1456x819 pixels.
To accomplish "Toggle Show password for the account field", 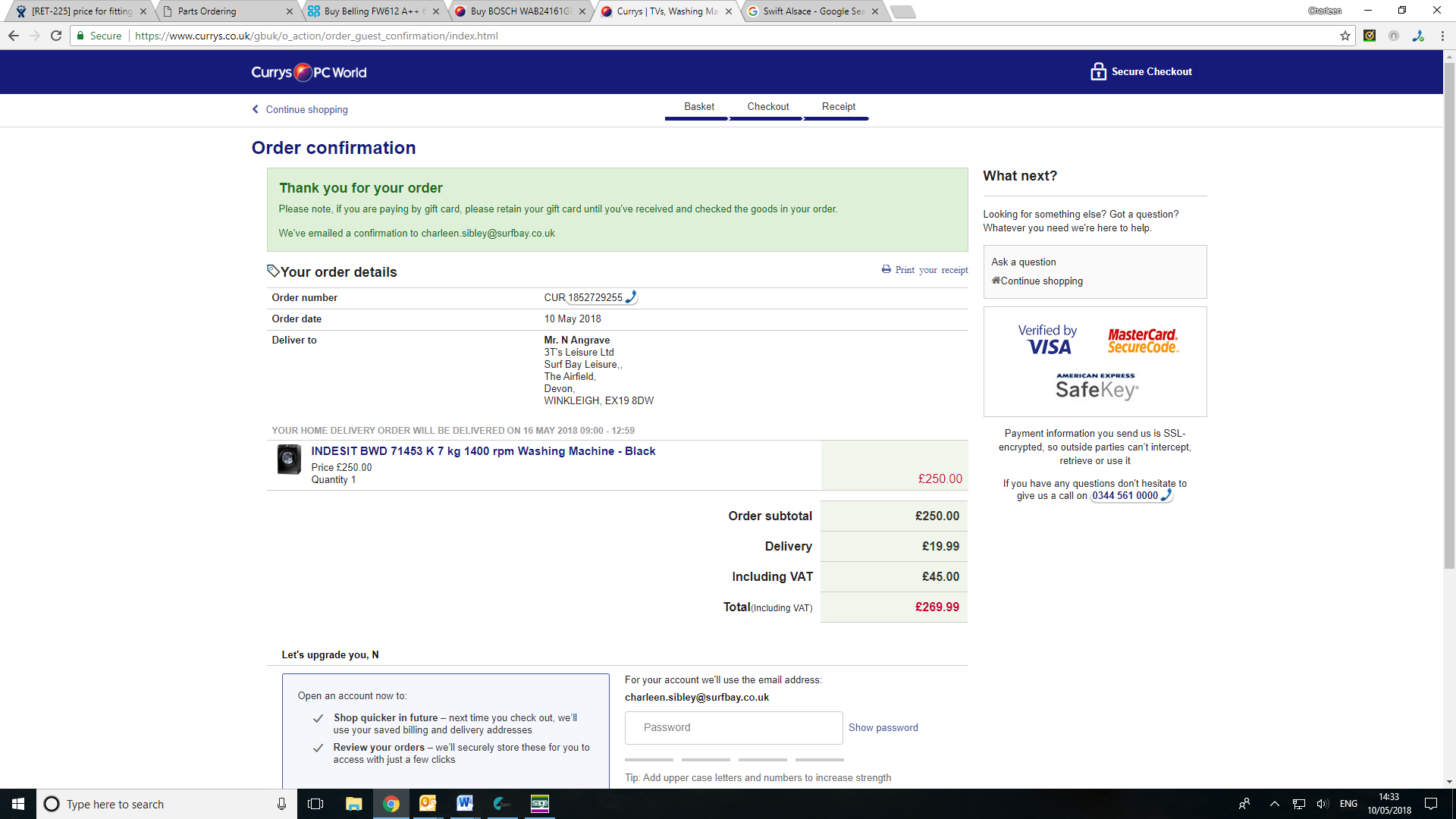I will coord(883,727).
